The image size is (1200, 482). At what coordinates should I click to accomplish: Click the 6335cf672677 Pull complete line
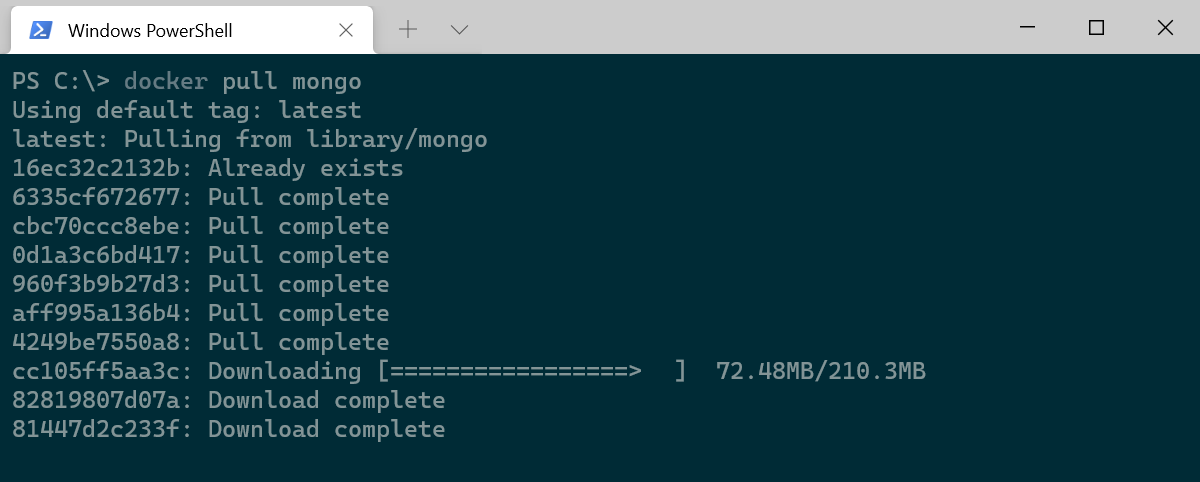click(201, 197)
